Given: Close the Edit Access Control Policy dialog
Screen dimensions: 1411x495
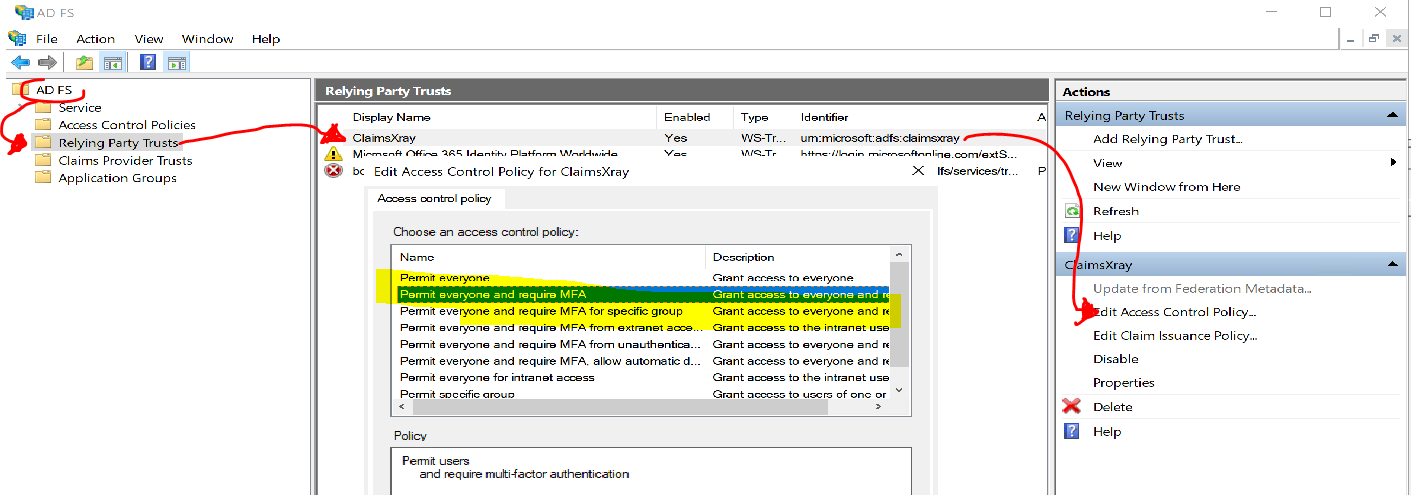Looking at the screenshot, I should coord(918,171).
